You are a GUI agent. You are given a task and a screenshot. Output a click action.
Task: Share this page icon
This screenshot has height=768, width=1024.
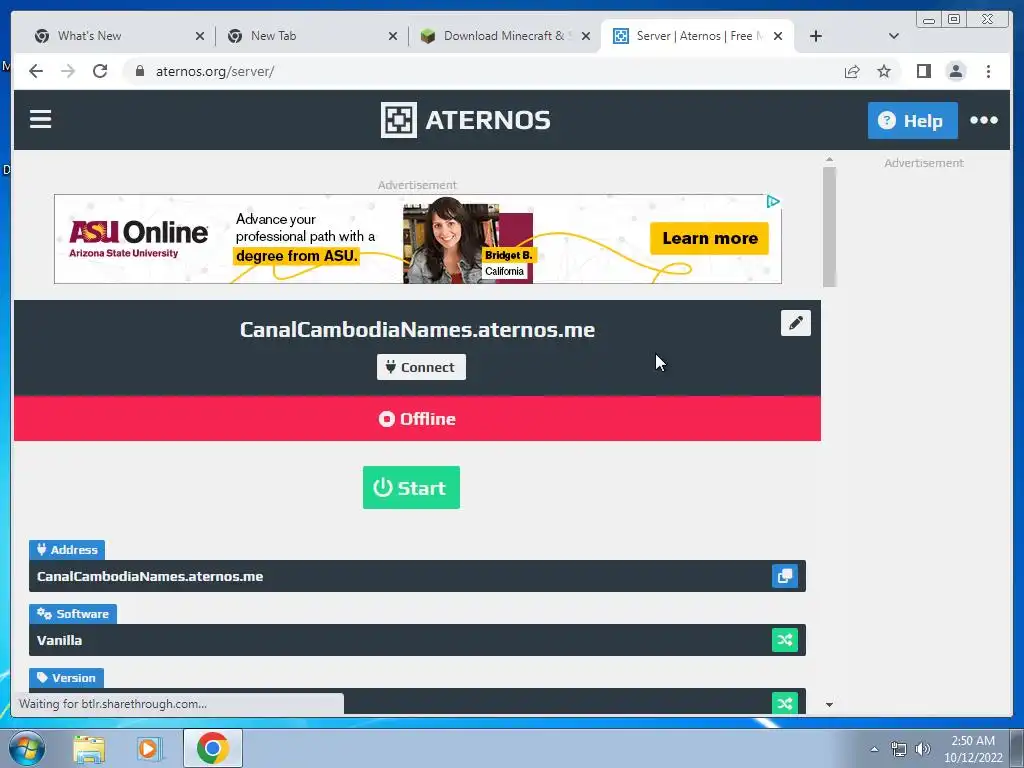pyautogui.click(x=852, y=71)
